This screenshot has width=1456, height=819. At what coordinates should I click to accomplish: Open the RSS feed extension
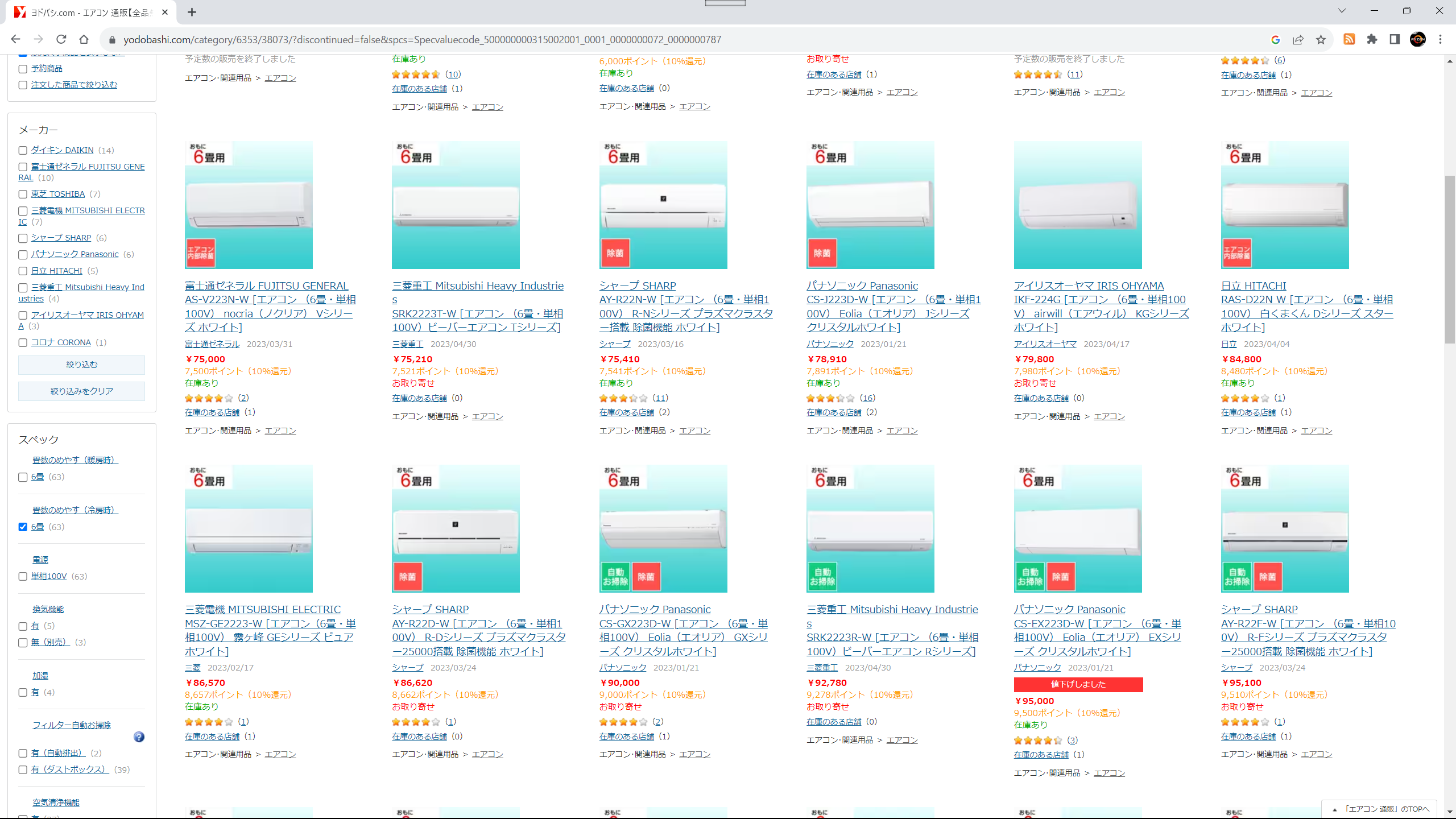[1349, 39]
